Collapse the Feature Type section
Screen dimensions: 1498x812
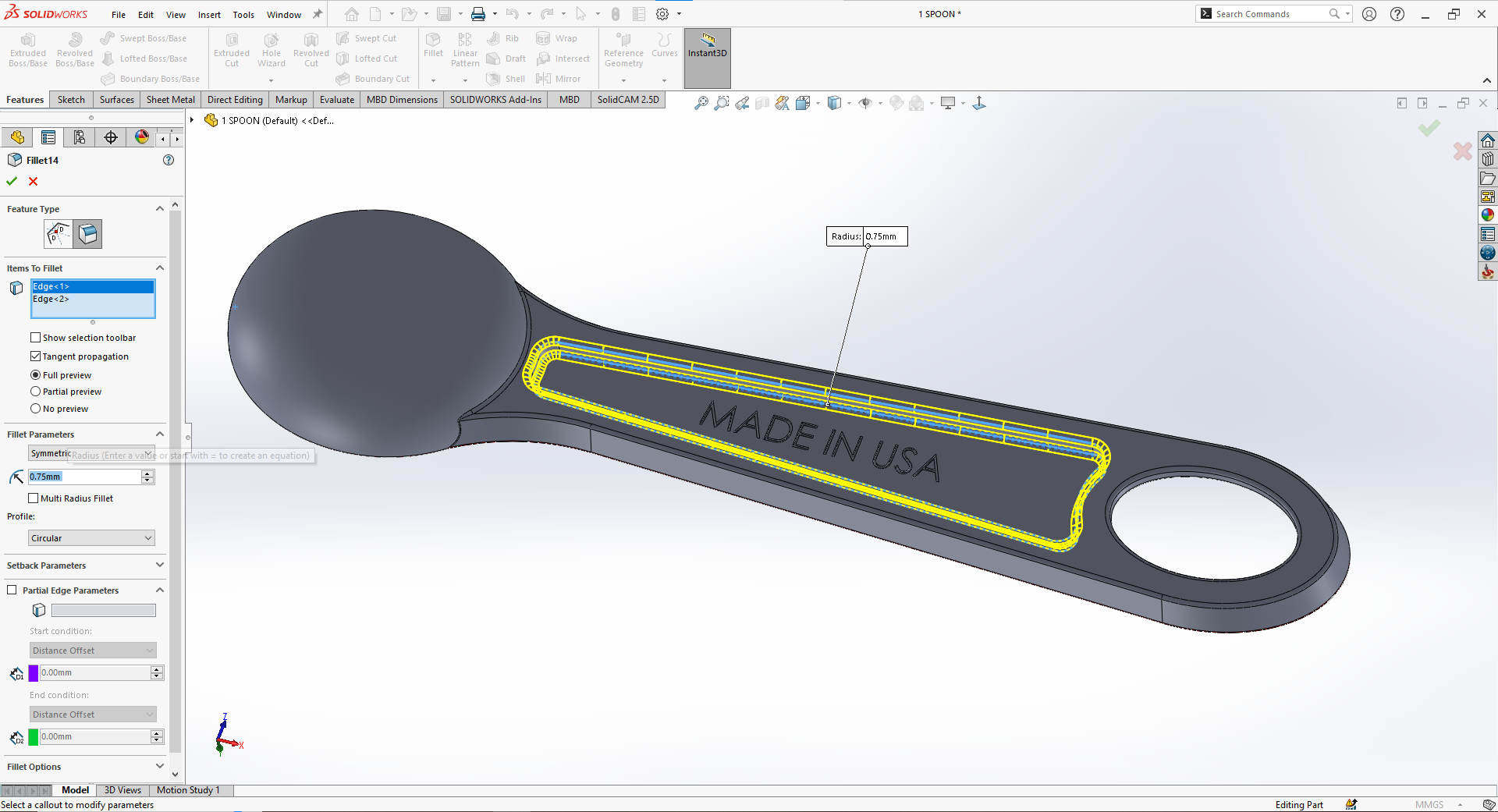(160, 208)
